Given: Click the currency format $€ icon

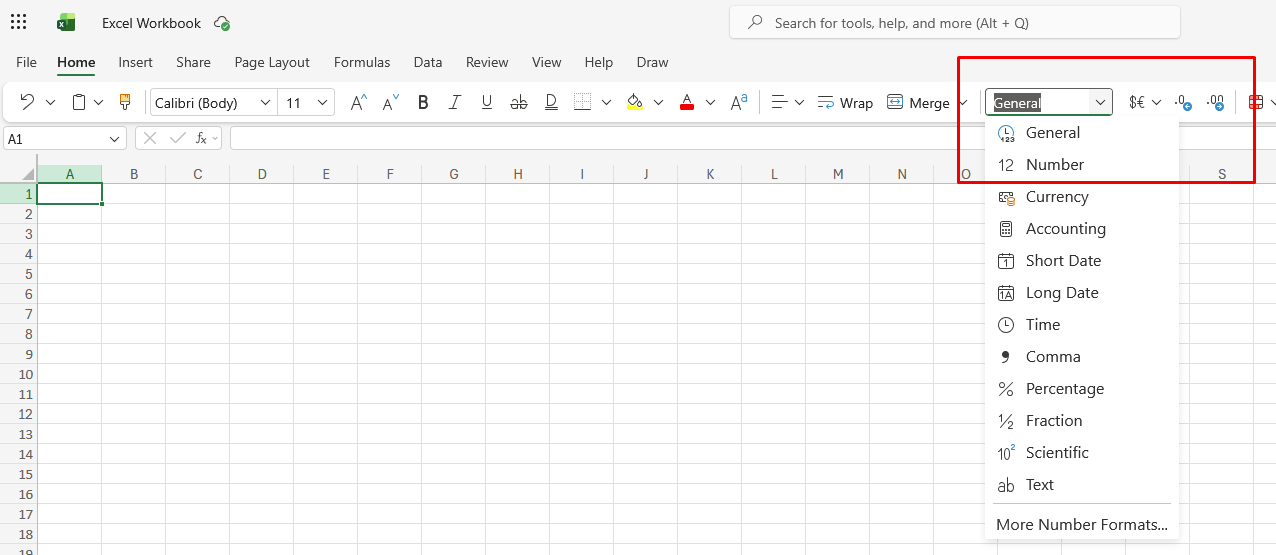Looking at the screenshot, I should (1137, 102).
